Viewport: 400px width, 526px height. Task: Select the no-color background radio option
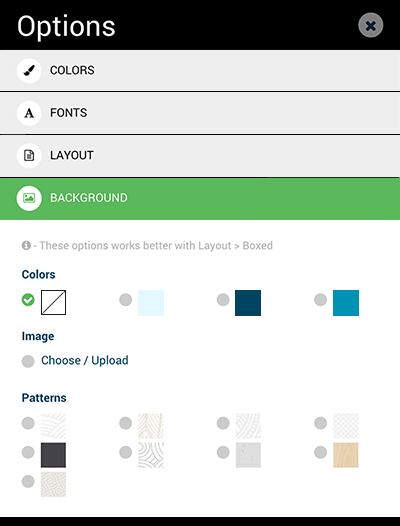click(28, 300)
